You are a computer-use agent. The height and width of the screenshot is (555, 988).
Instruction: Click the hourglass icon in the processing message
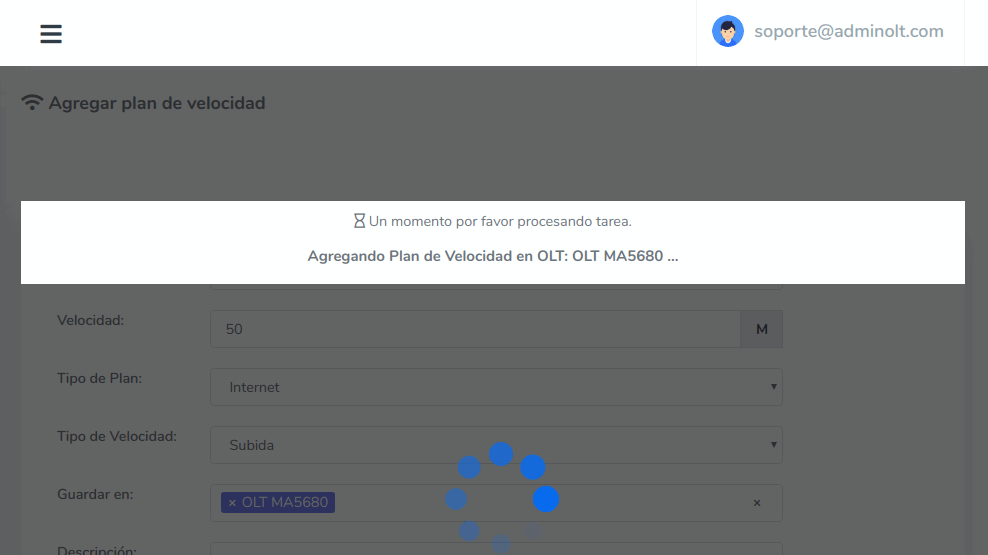(x=359, y=221)
